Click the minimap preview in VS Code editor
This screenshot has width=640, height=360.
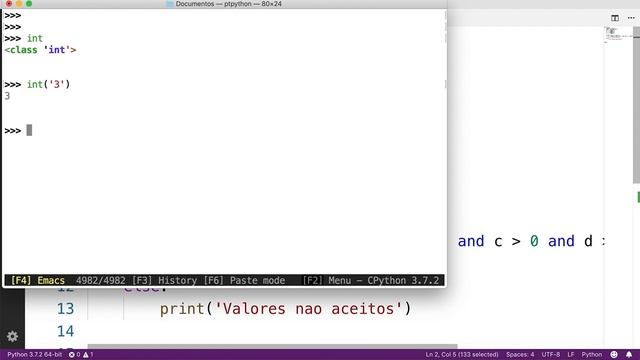[x=618, y=35]
